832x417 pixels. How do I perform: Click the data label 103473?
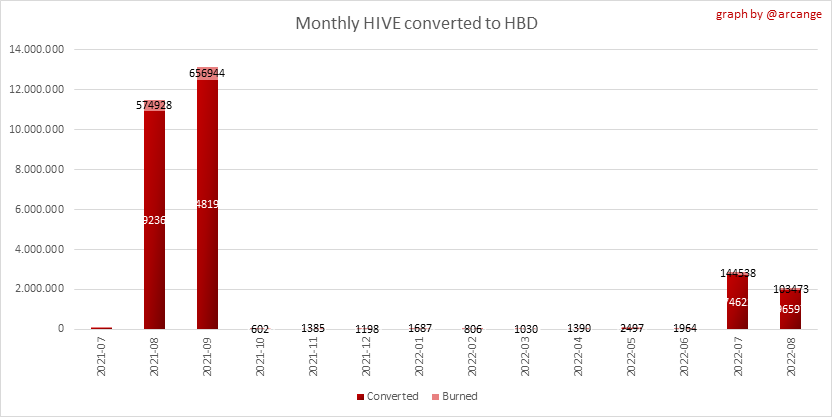pyautogui.click(x=791, y=289)
